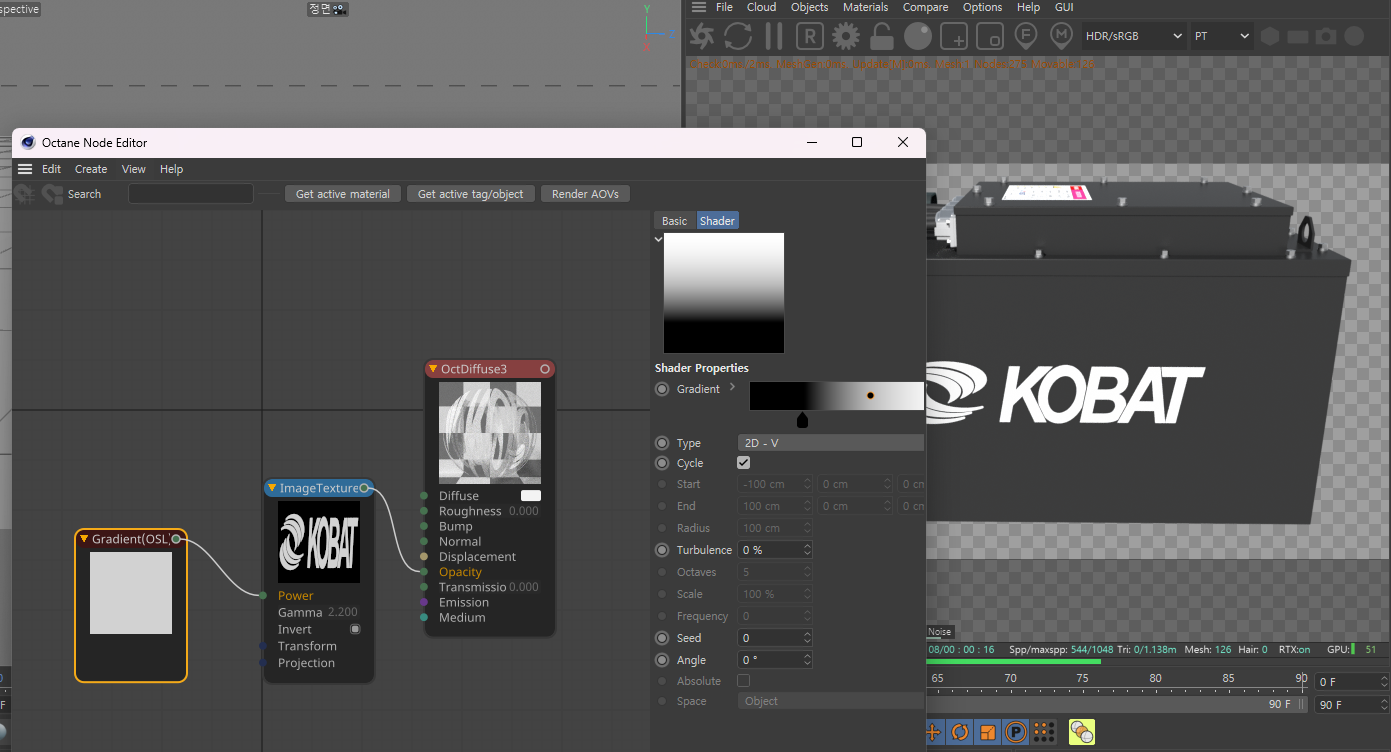Viewport: 1391px width, 752px height.
Task: Enable the Absolute checkbox
Action: click(743, 681)
